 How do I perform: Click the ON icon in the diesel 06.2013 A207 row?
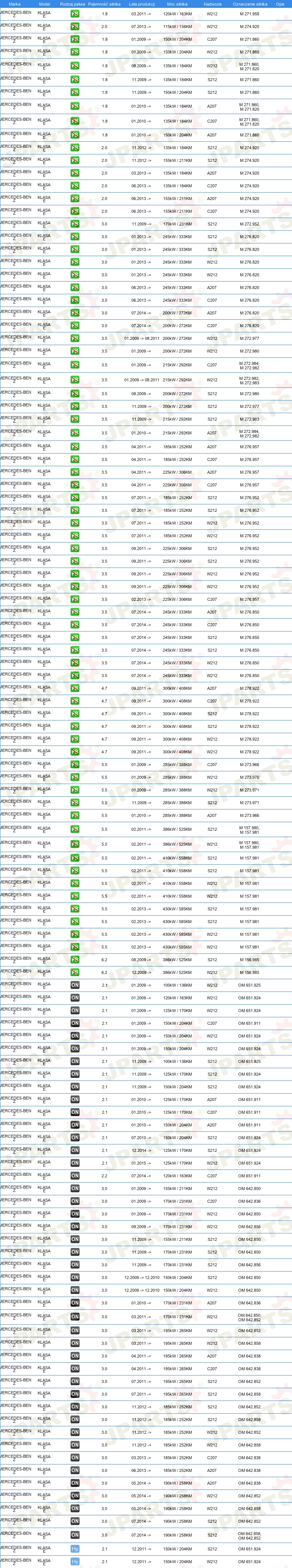tap(75, 1471)
